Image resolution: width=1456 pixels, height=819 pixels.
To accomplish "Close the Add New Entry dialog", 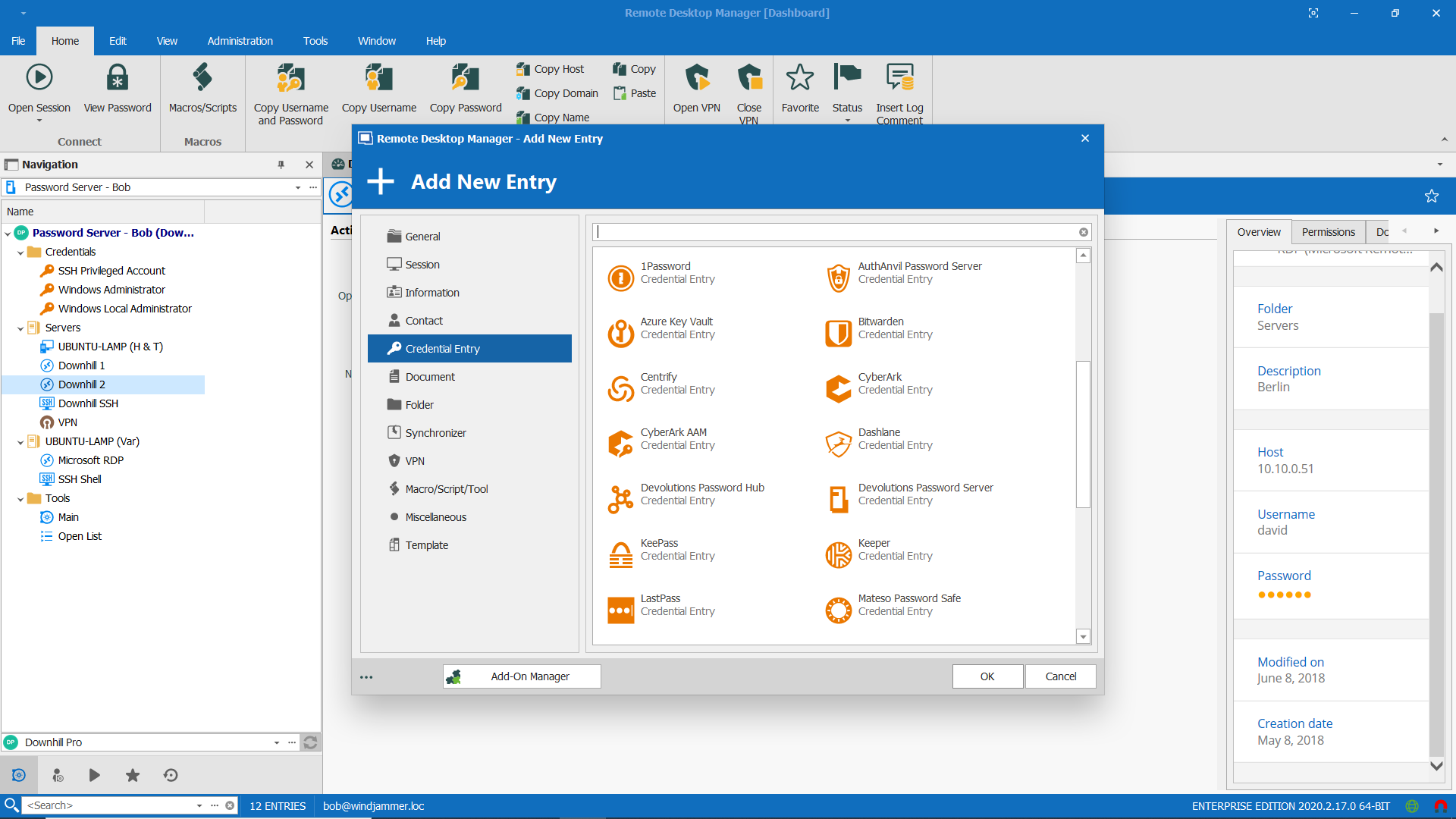I will (1085, 138).
